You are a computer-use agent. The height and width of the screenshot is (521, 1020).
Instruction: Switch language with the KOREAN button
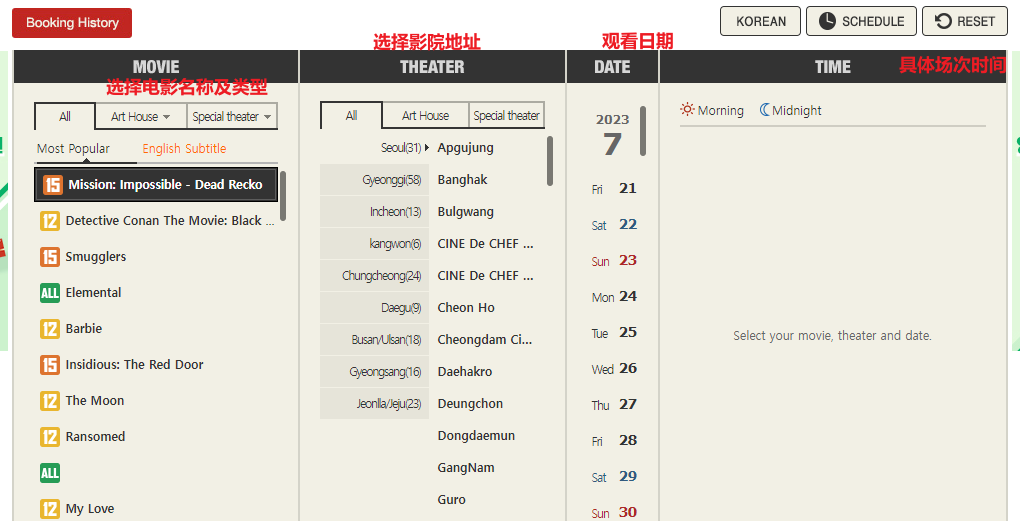coord(760,21)
